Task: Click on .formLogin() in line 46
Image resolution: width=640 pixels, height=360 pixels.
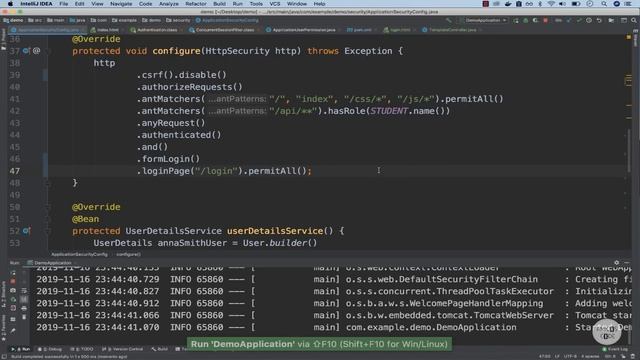Action: point(168,159)
